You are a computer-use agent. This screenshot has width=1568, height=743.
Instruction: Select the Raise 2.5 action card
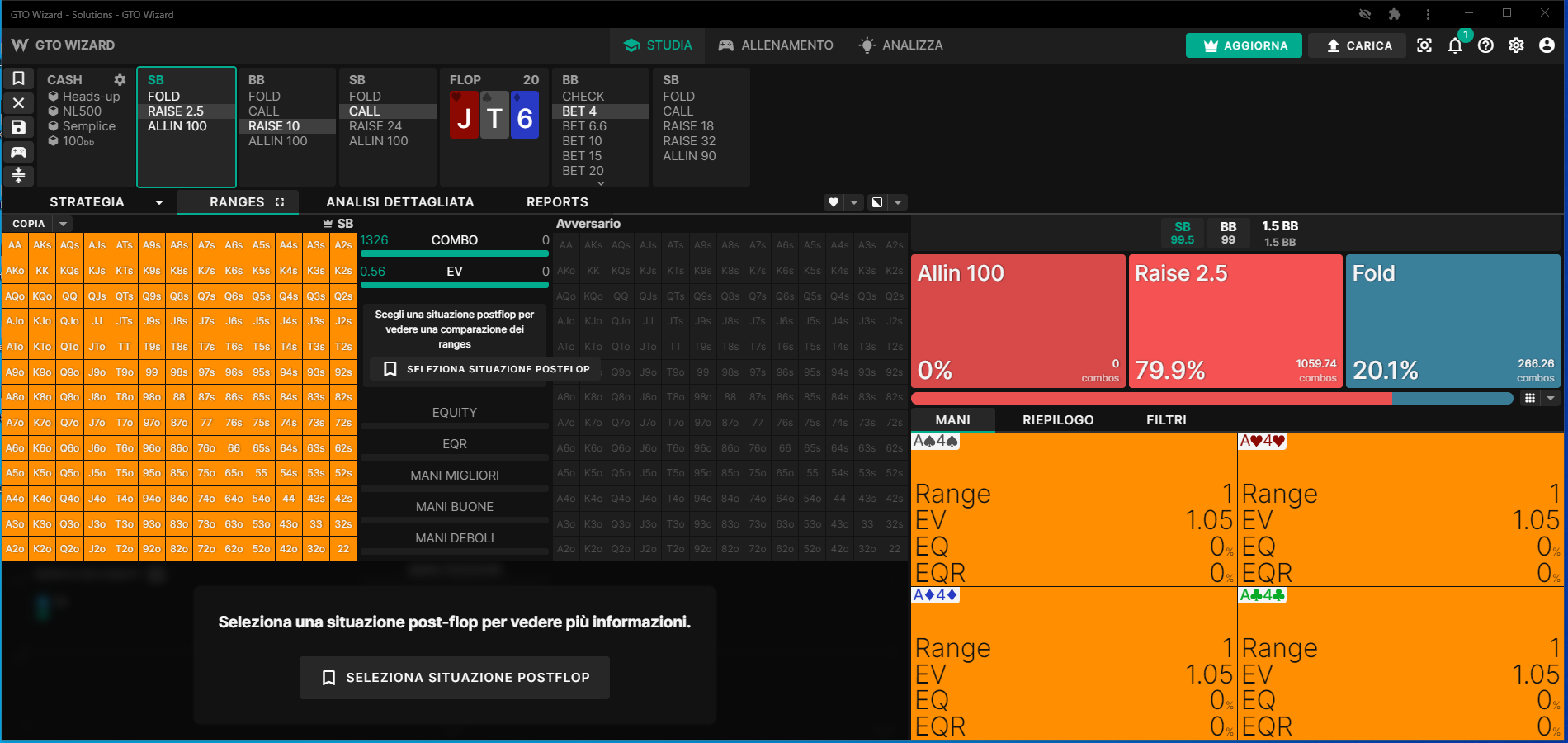(1235, 320)
